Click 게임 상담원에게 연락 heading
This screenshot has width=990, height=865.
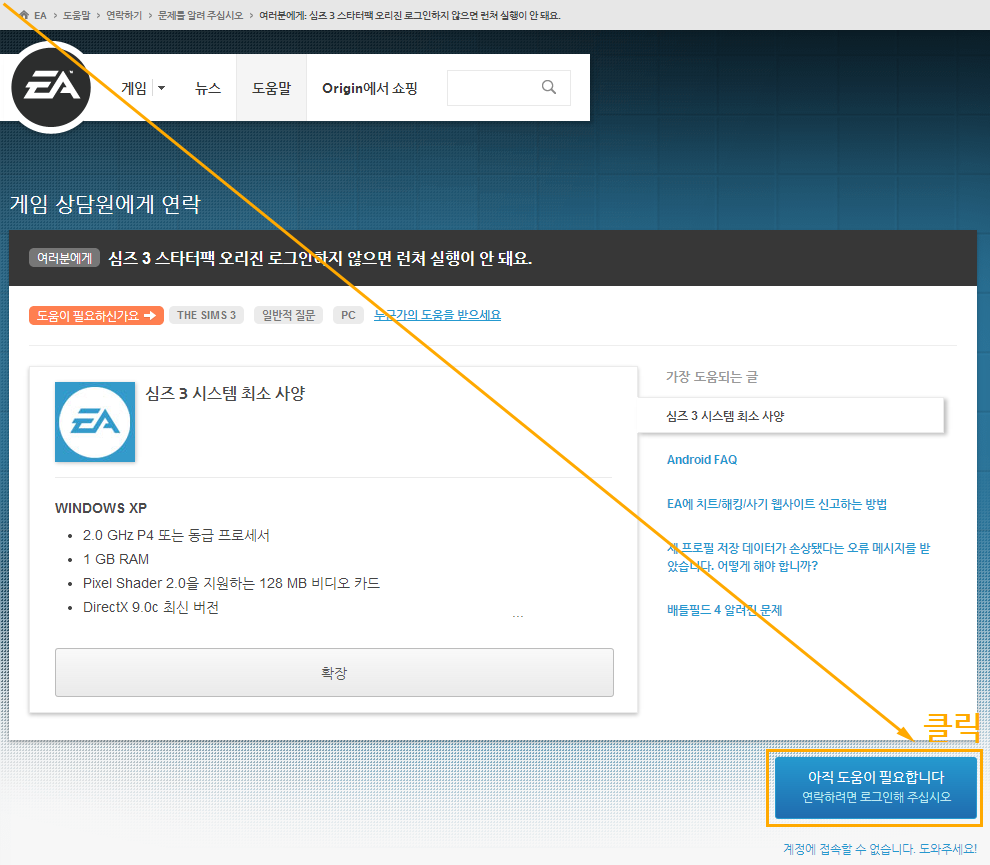(105, 204)
